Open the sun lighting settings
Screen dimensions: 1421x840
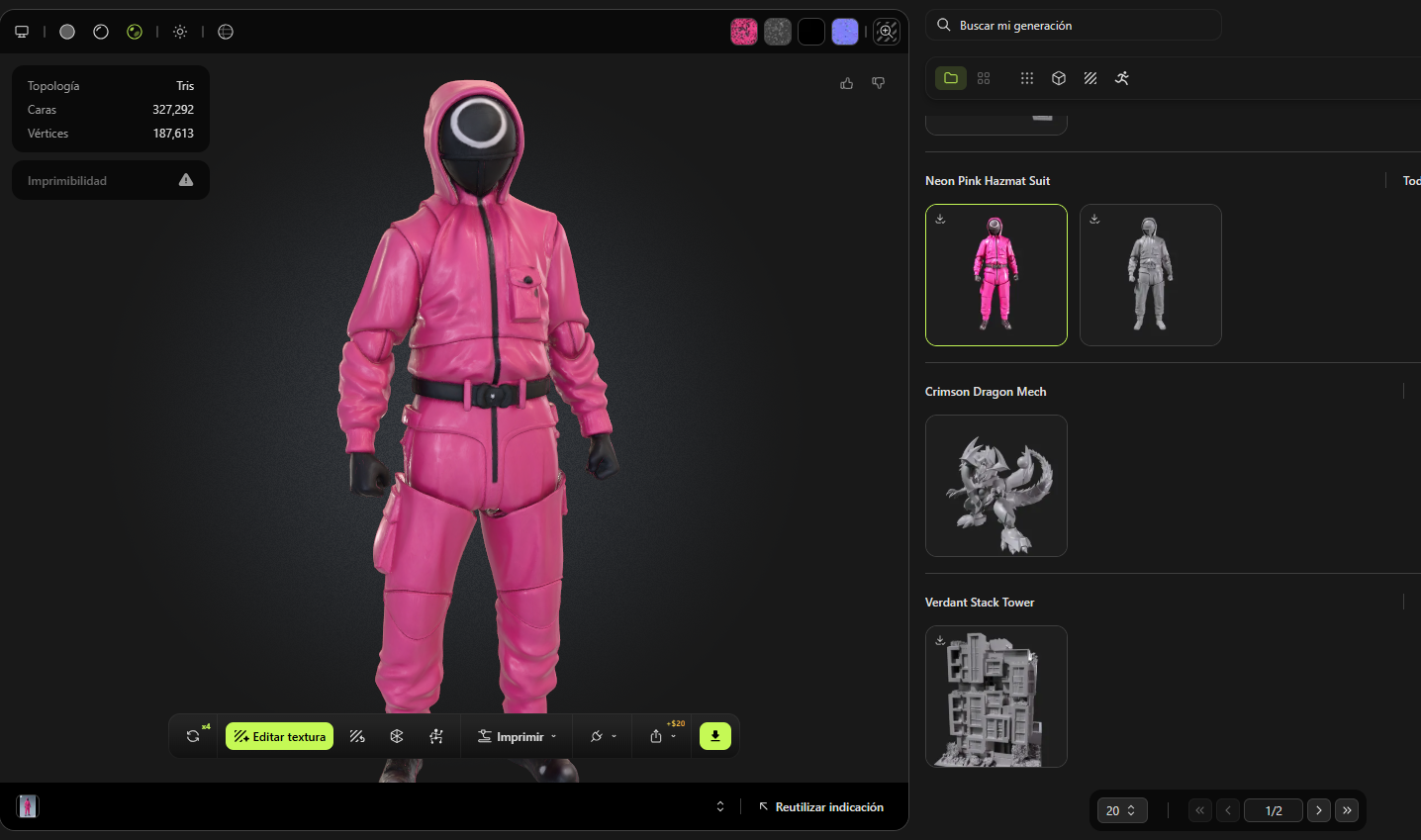pos(180,32)
